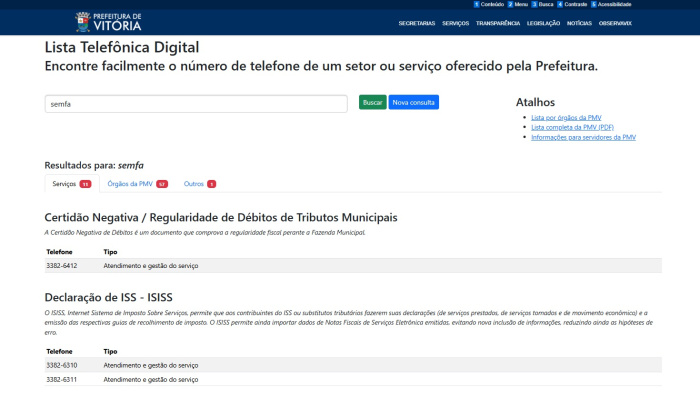
Task: Open the Transparência menu
Action: pos(498,23)
